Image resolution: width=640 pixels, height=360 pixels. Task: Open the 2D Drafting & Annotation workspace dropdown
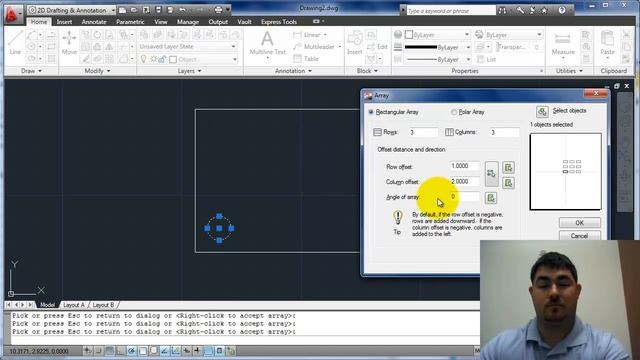[72, 10]
